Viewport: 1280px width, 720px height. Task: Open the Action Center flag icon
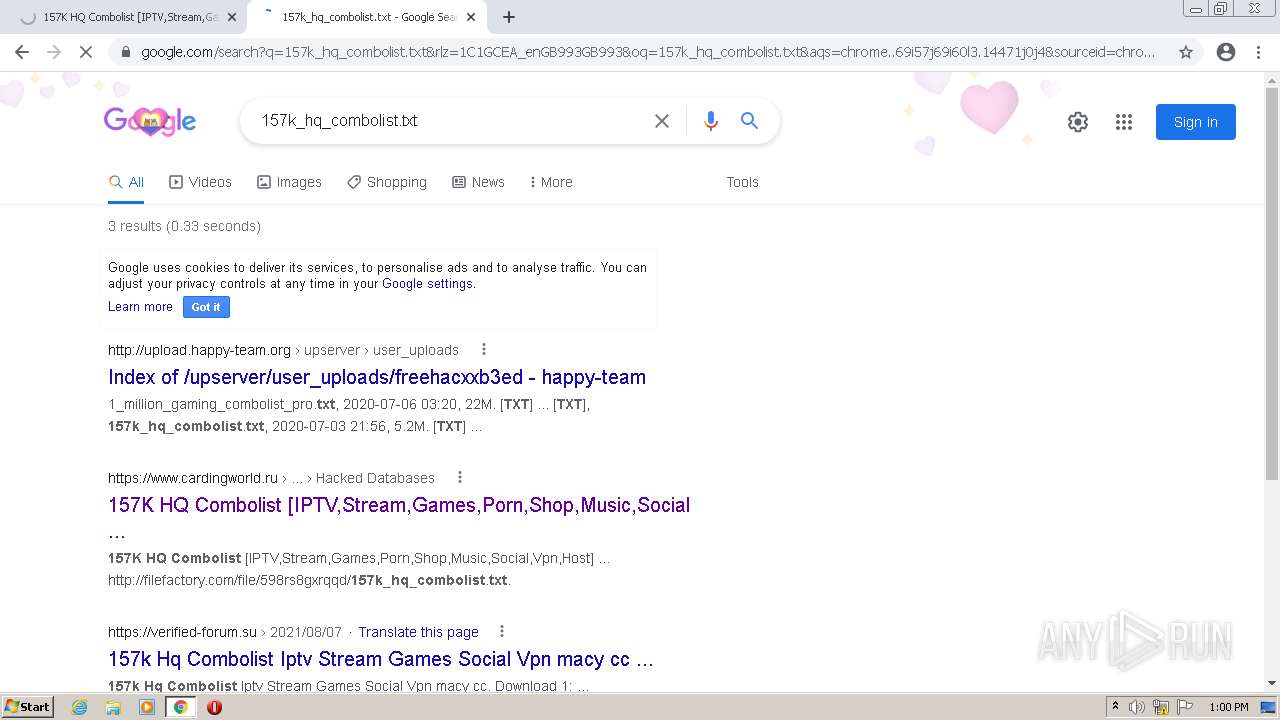(x=1185, y=707)
